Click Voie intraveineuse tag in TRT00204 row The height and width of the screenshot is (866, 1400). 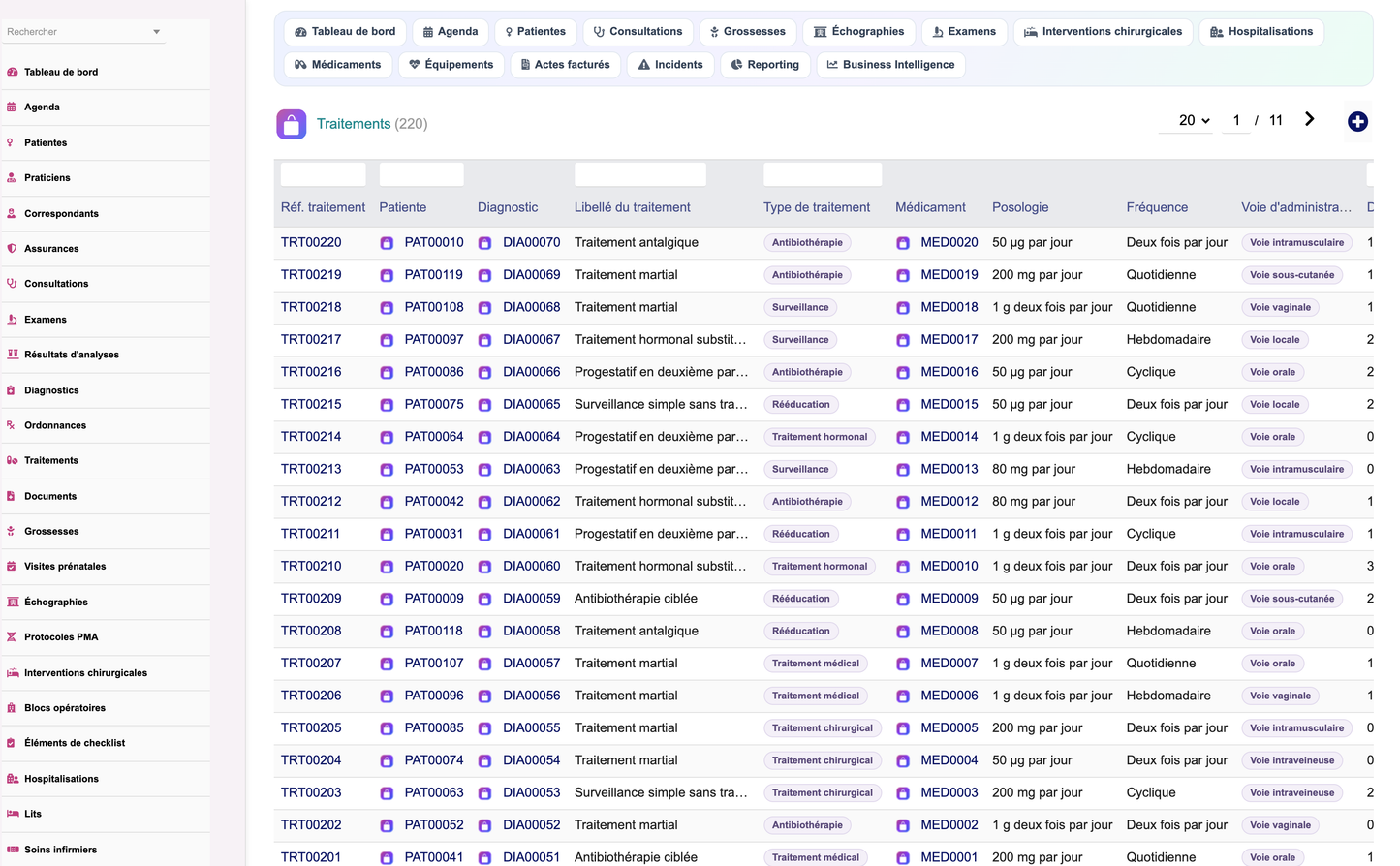[x=1291, y=760]
